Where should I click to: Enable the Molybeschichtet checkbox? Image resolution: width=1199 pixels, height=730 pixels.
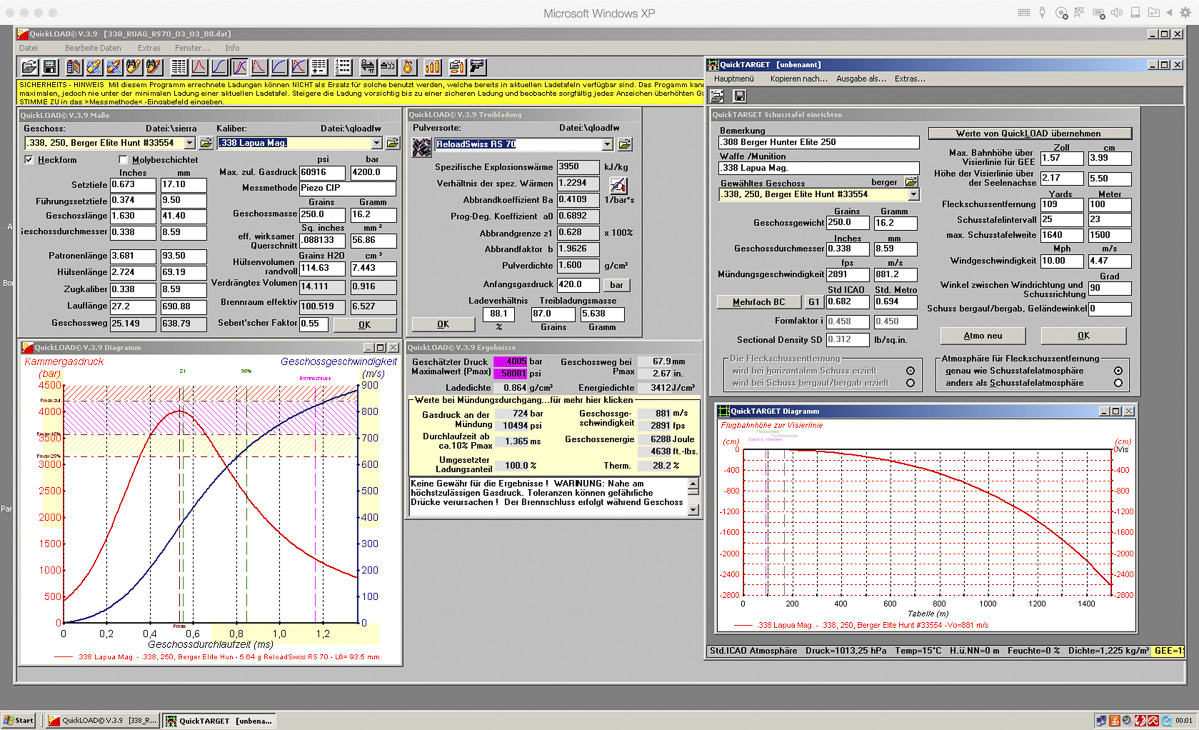[x=124, y=160]
